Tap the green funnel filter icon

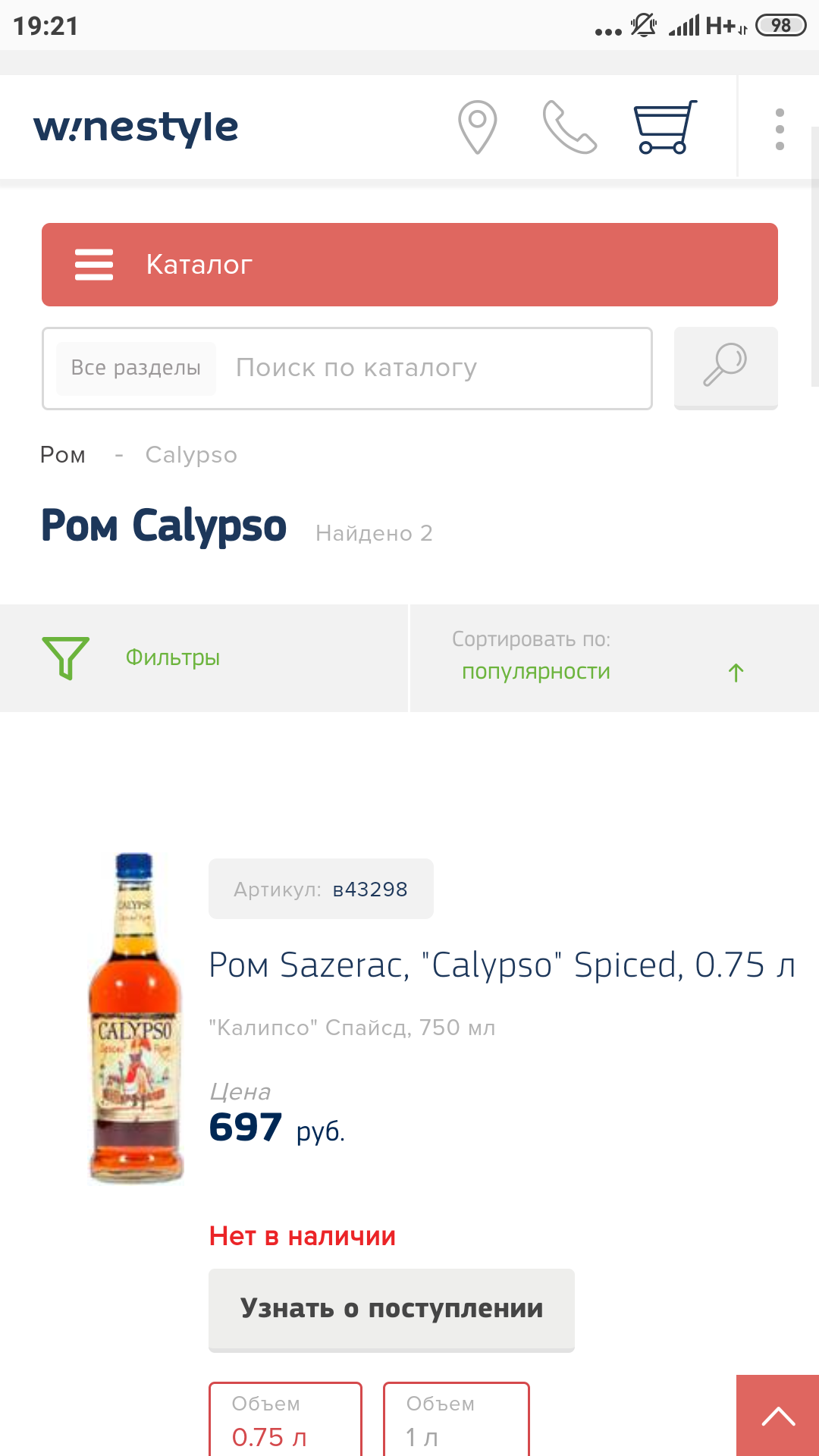pos(66,657)
